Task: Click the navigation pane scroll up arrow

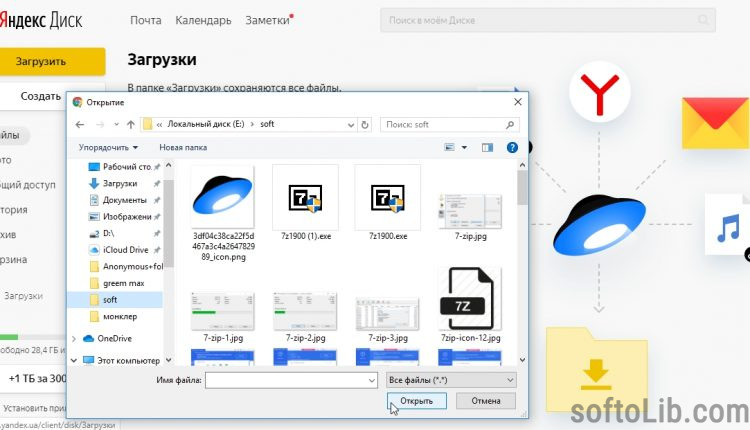Action: point(168,165)
